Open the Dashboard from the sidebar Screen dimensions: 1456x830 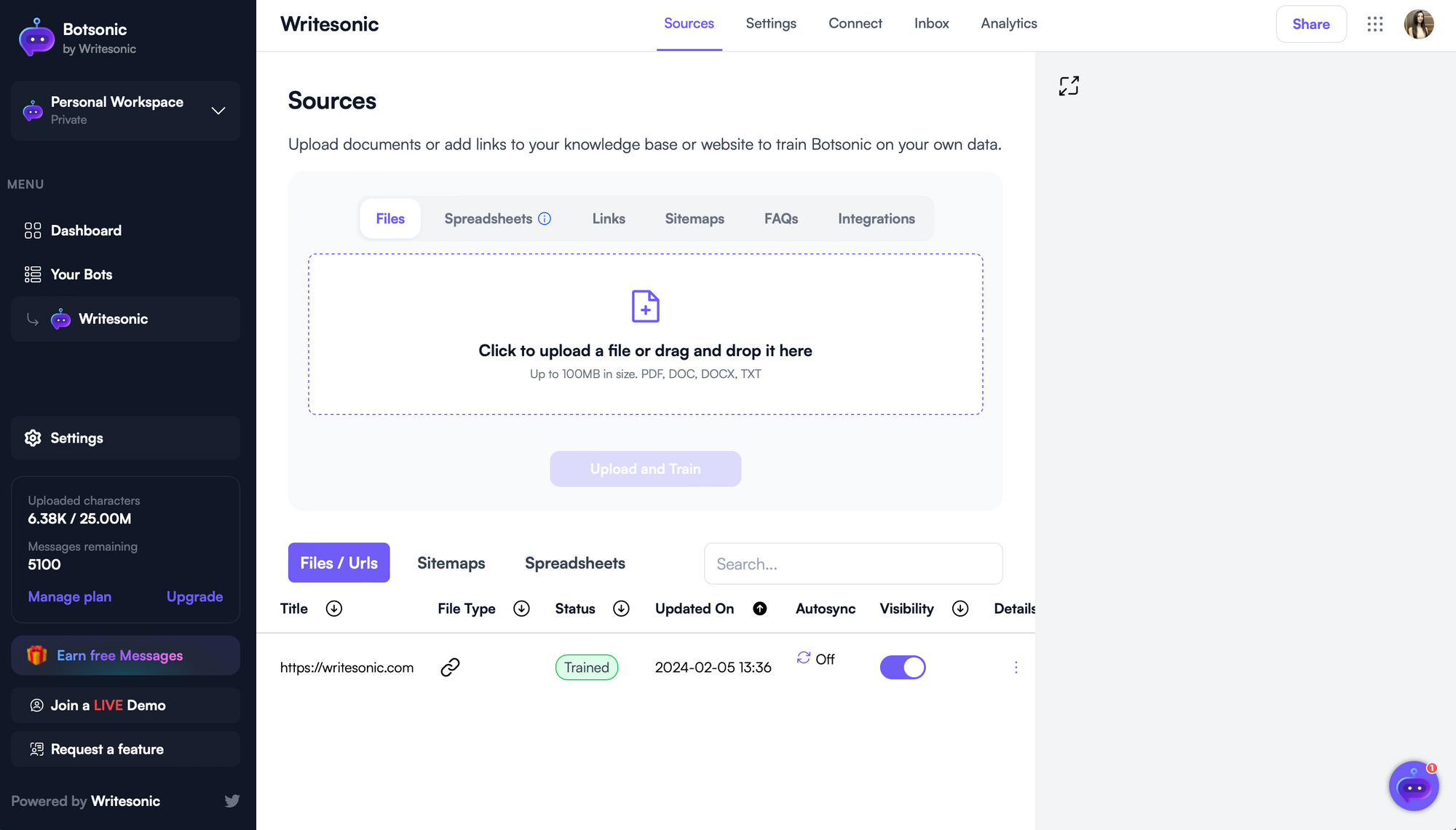coord(85,231)
